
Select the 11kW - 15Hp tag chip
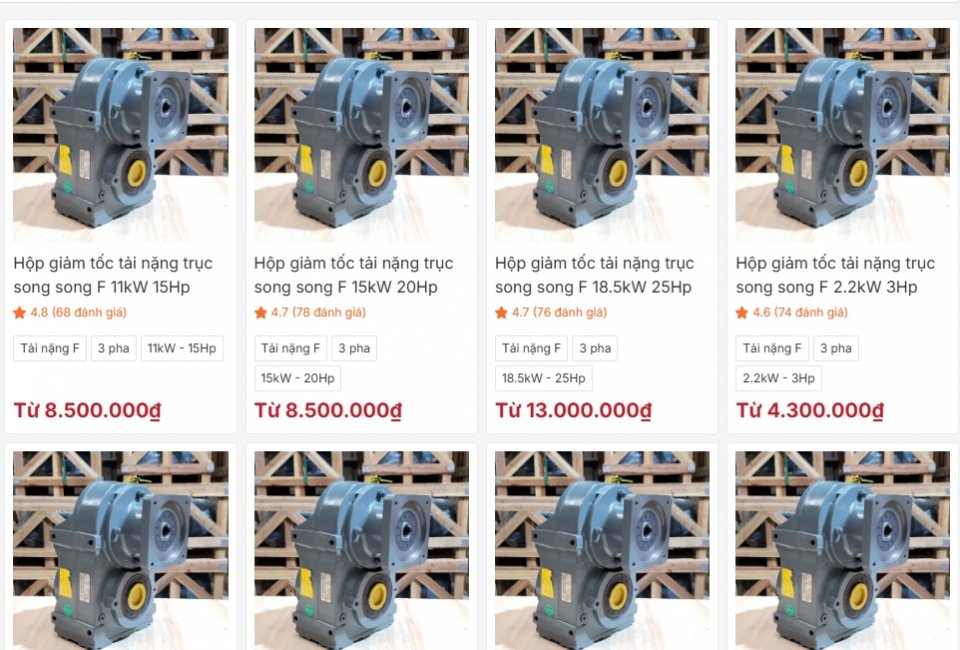pyautogui.click(x=182, y=348)
